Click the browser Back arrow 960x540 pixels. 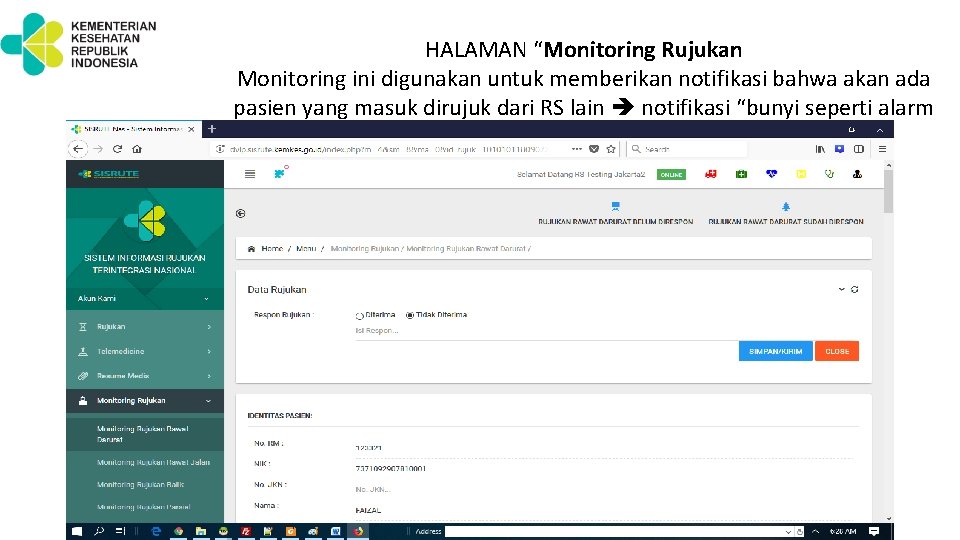point(77,149)
